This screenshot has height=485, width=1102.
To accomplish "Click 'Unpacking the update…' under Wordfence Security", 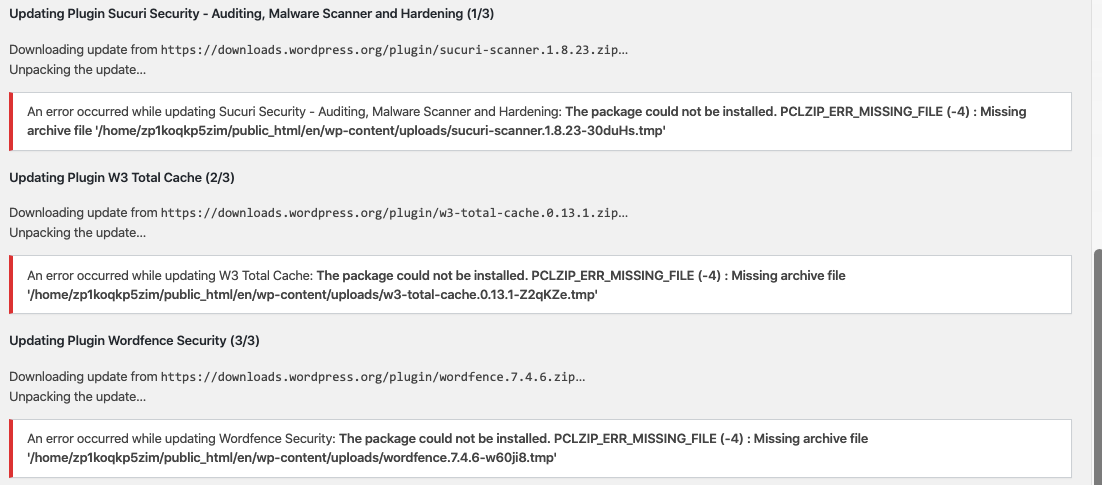I will (x=77, y=396).
